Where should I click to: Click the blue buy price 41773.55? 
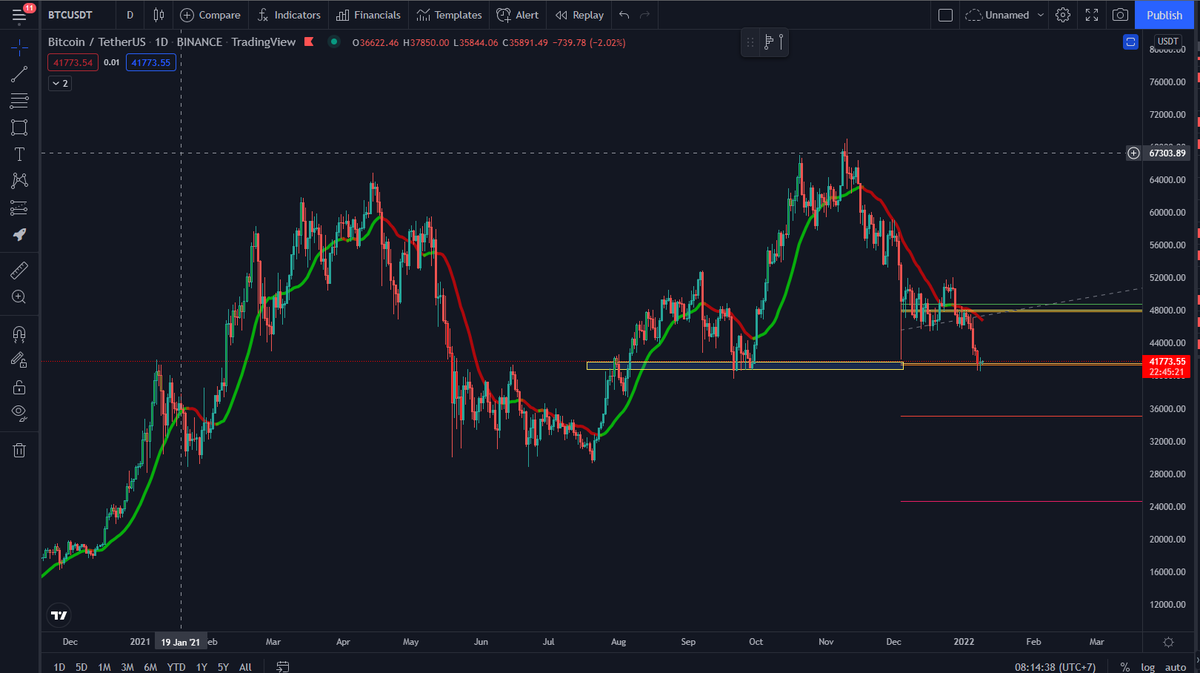tap(151, 62)
